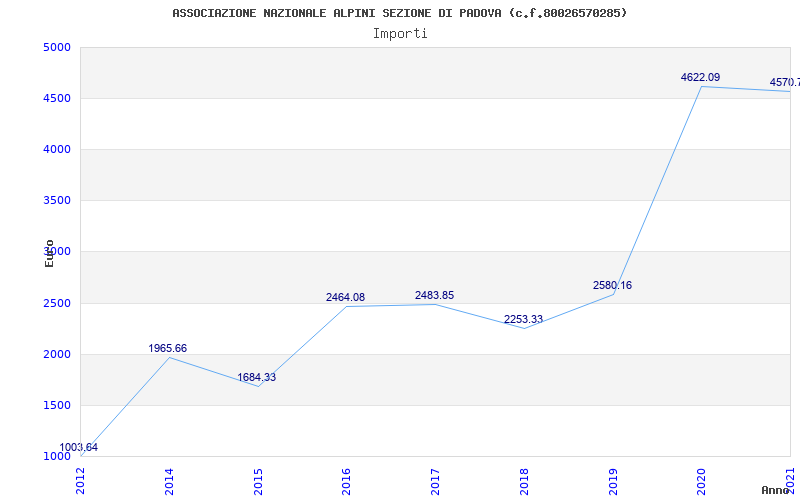
Task: Select the 1003.64 data label
Action: coord(78,447)
